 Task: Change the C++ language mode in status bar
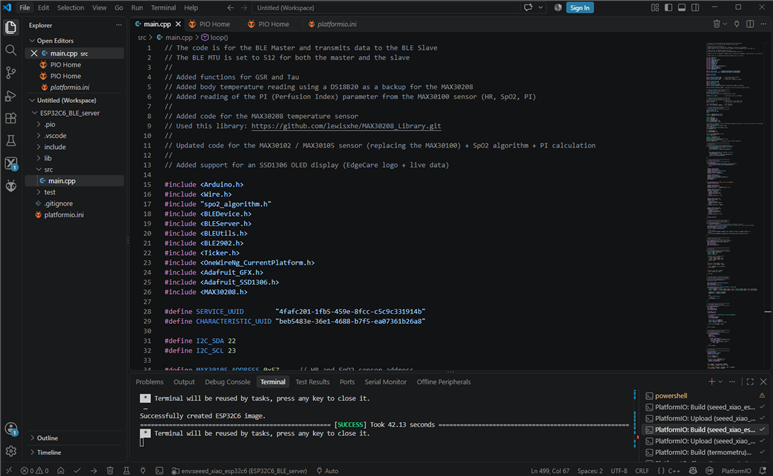[673, 471]
